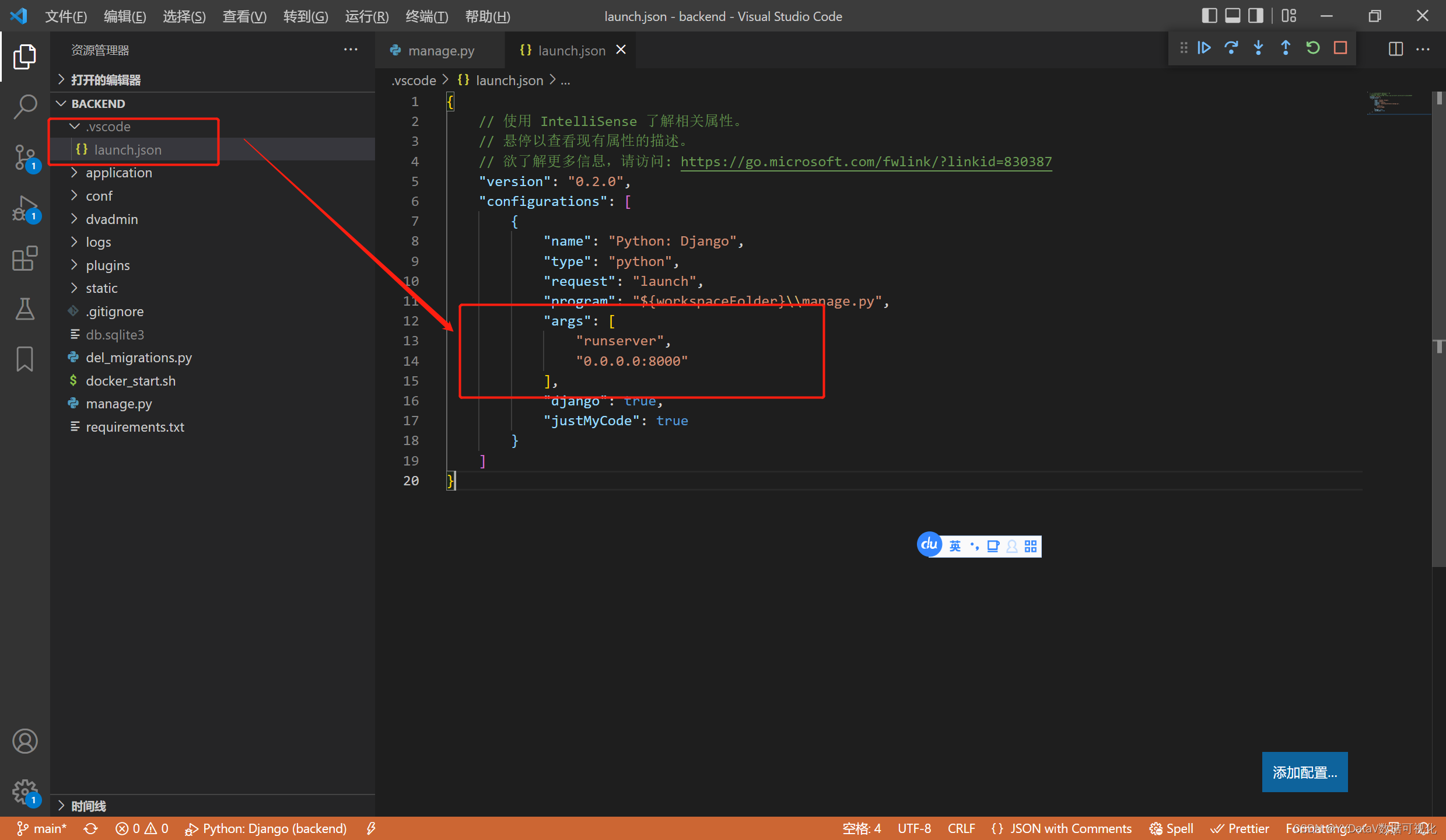Open the Source Control view

[24, 156]
